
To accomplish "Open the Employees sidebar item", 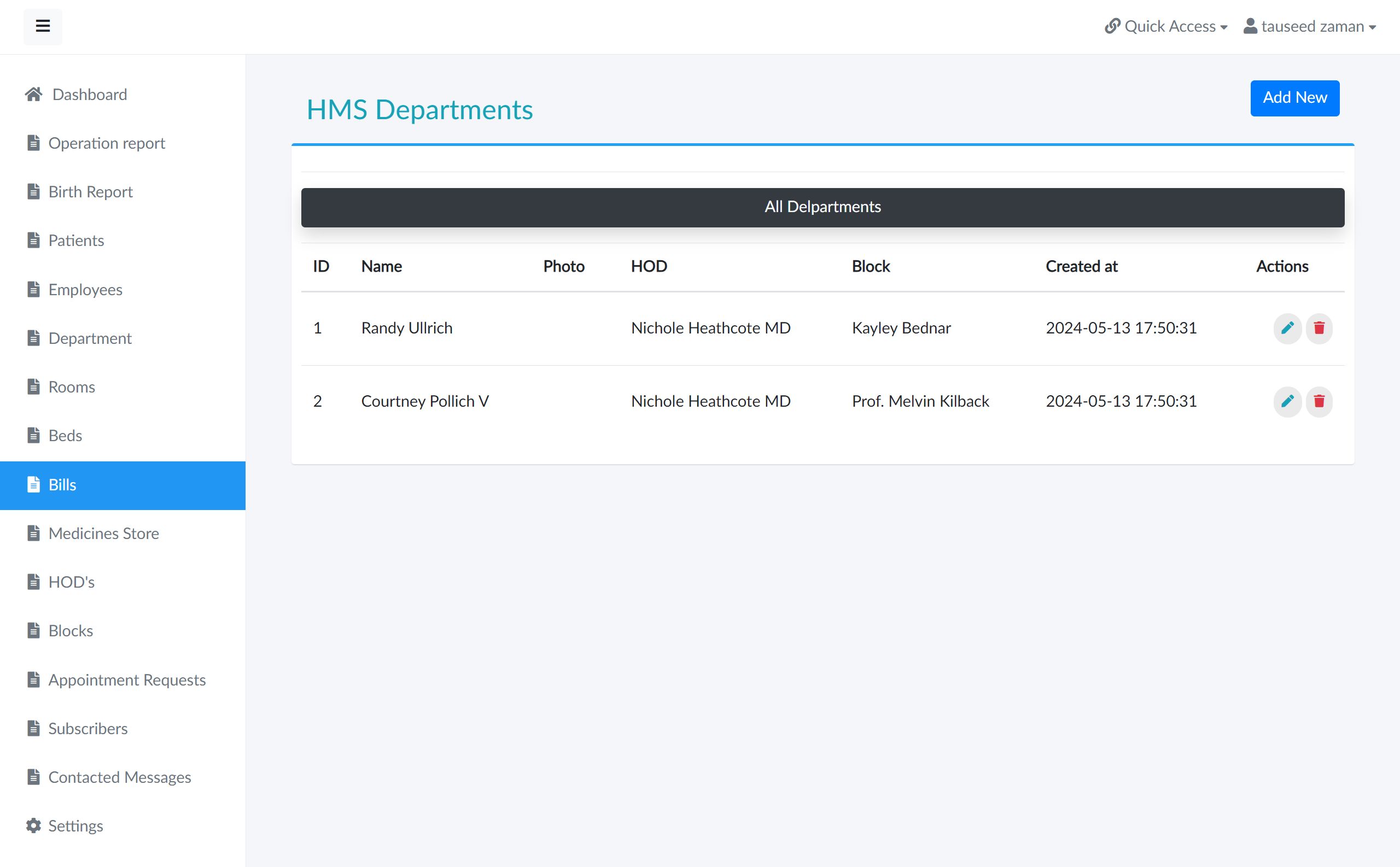I will 85,290.
